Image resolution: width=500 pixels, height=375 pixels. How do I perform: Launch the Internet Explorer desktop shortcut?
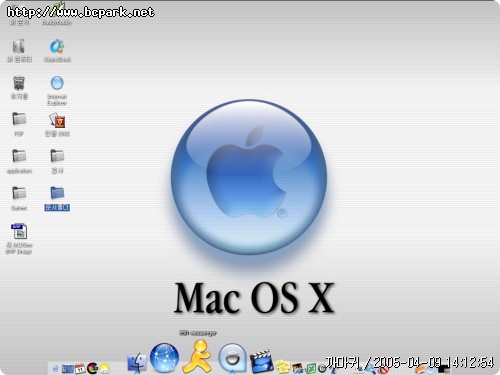pos(57,83)
